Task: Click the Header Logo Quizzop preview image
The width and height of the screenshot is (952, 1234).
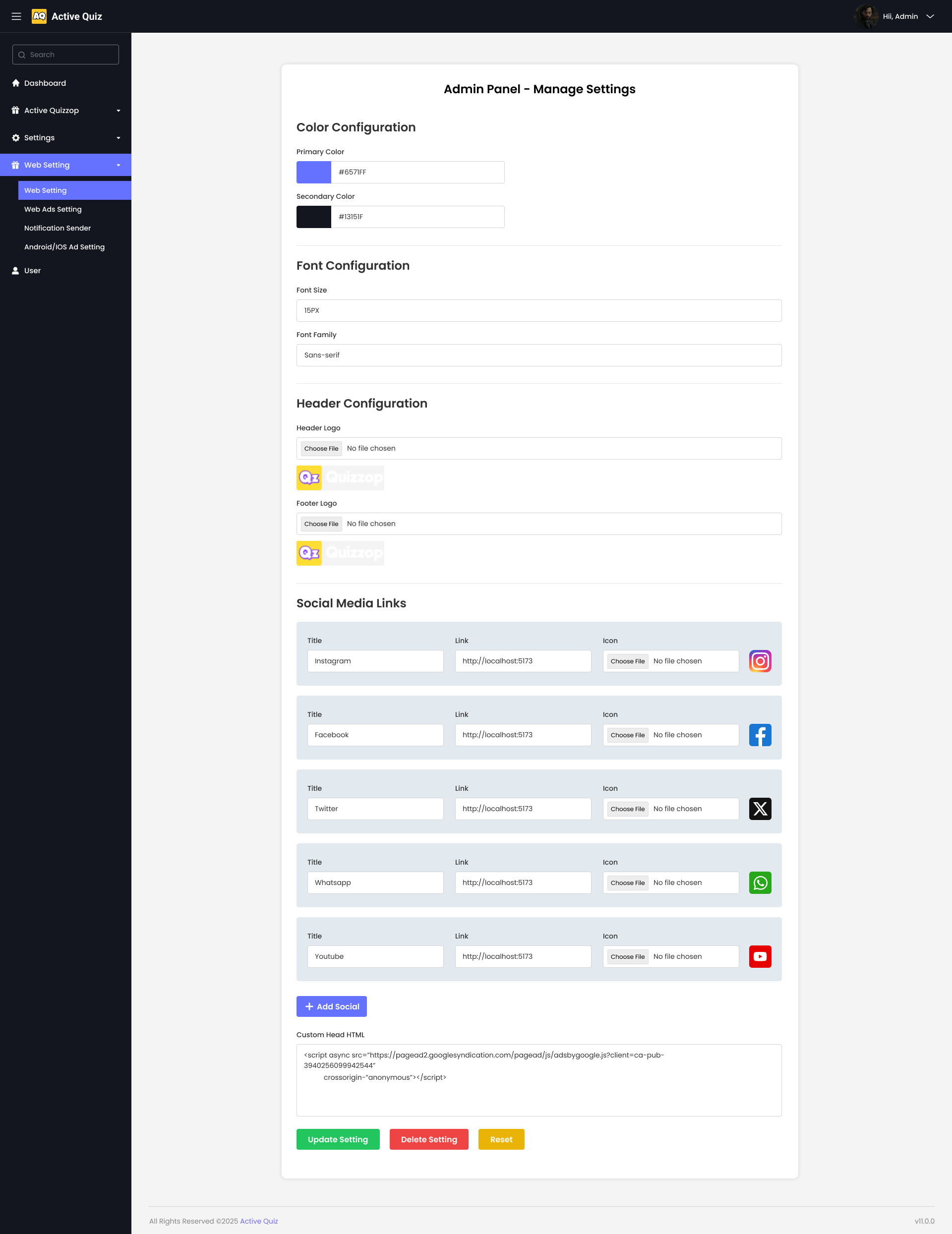Action: click(340, 477)
